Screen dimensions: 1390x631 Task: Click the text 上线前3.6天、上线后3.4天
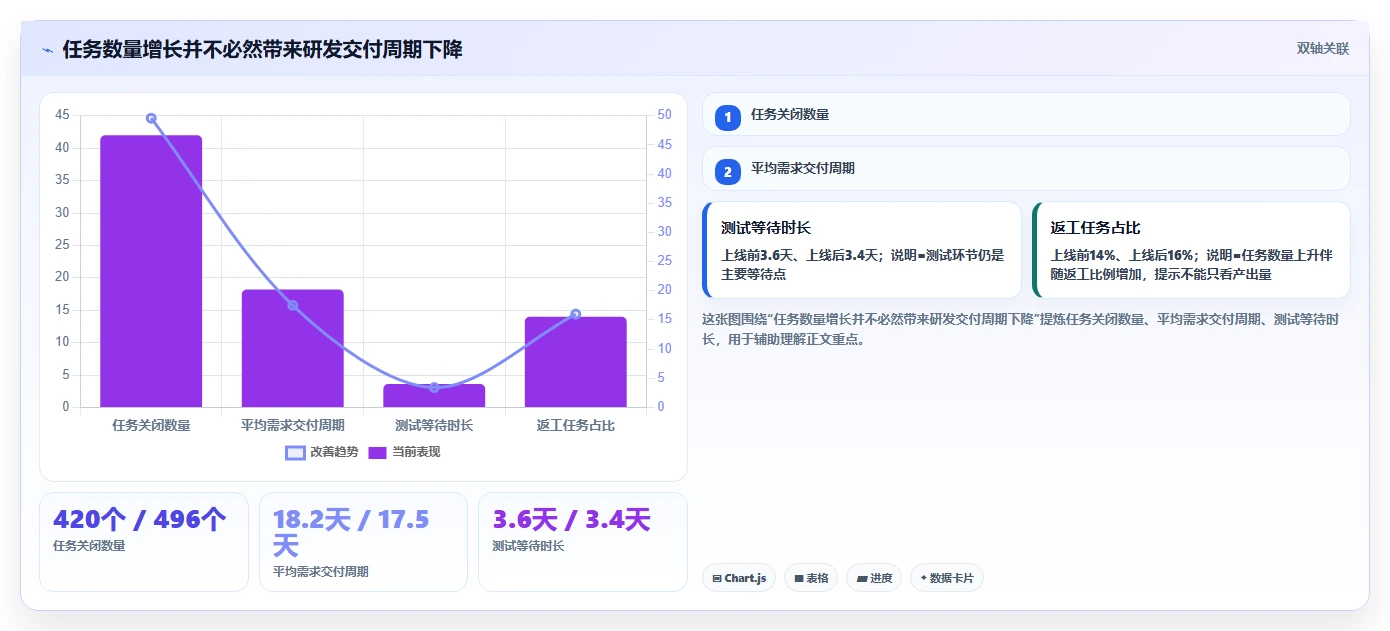coord(799,255)
